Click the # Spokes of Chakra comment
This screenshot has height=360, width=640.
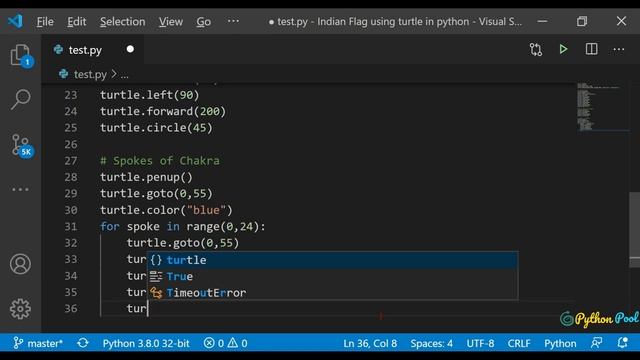pos(160,160)
